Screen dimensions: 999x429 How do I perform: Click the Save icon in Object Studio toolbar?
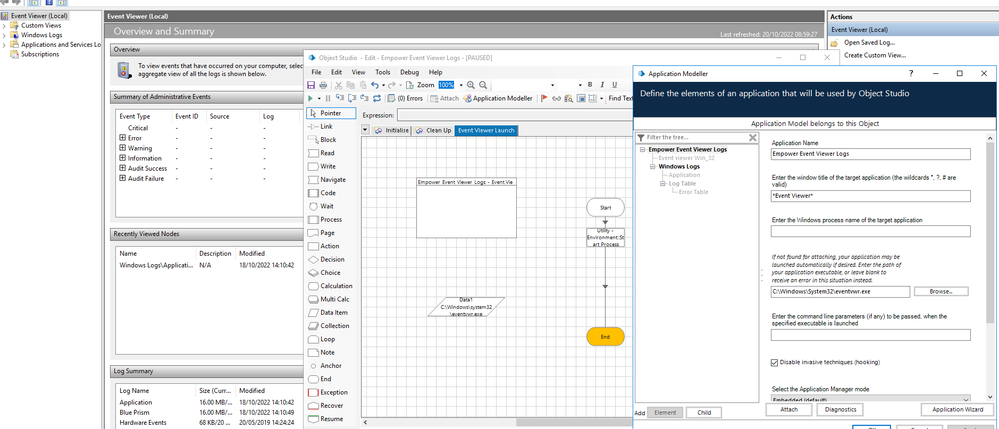click(312, 86)
